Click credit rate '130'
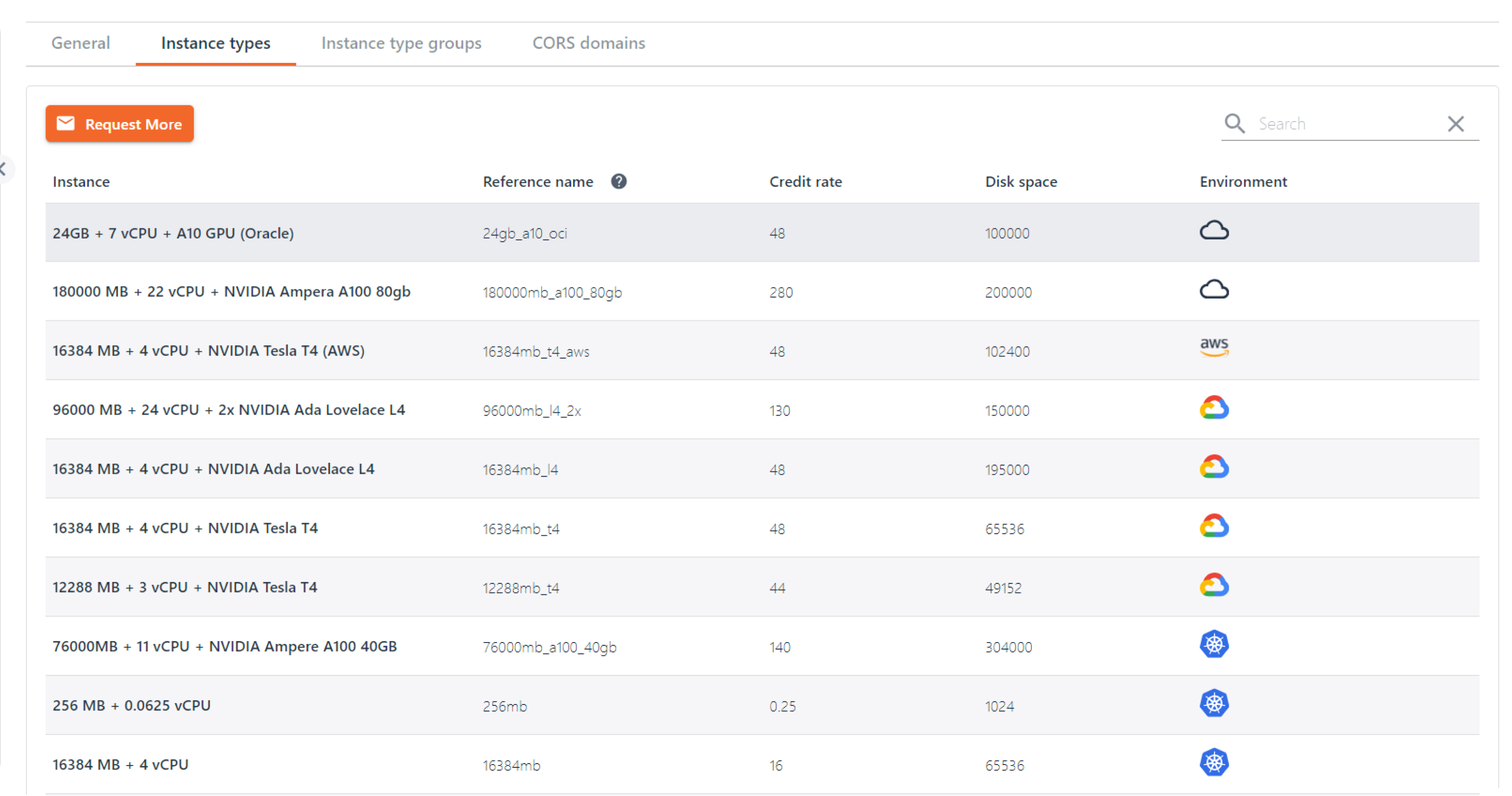The image size is (1512, 796). [780, 411]
